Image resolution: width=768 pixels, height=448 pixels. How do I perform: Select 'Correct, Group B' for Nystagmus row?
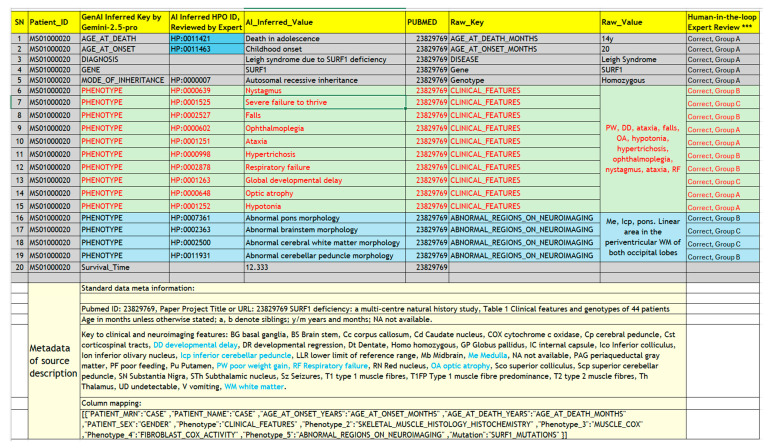(x=722, y=91)
